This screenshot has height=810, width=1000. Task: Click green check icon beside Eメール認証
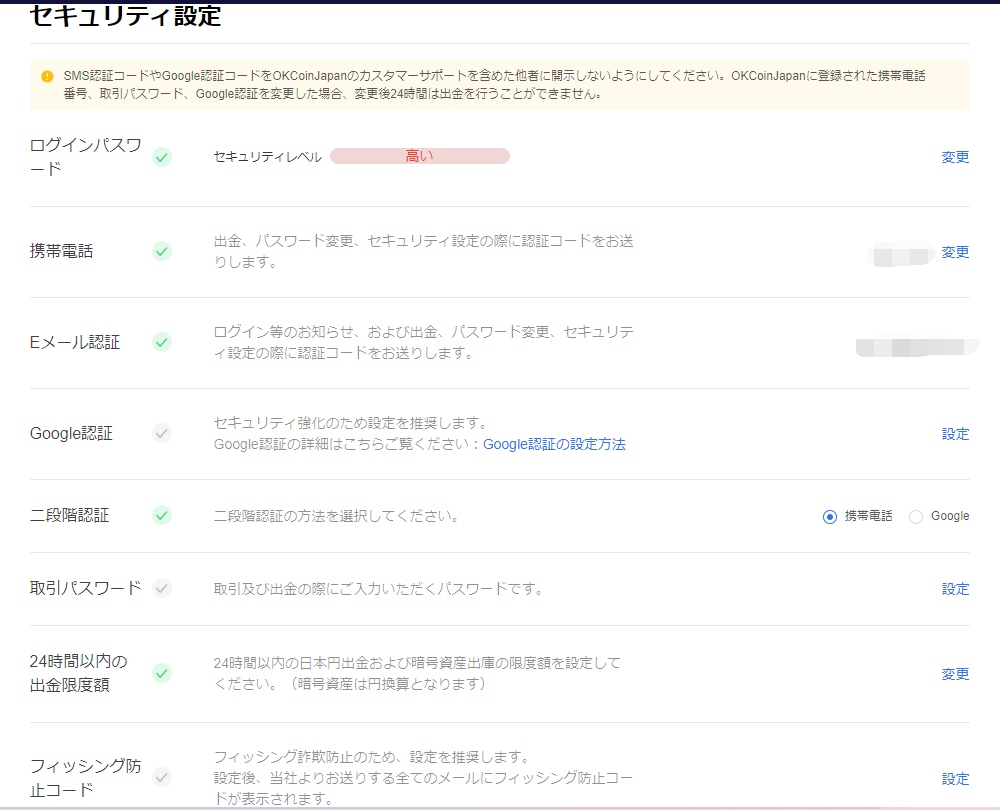click(x=162, y=342)
